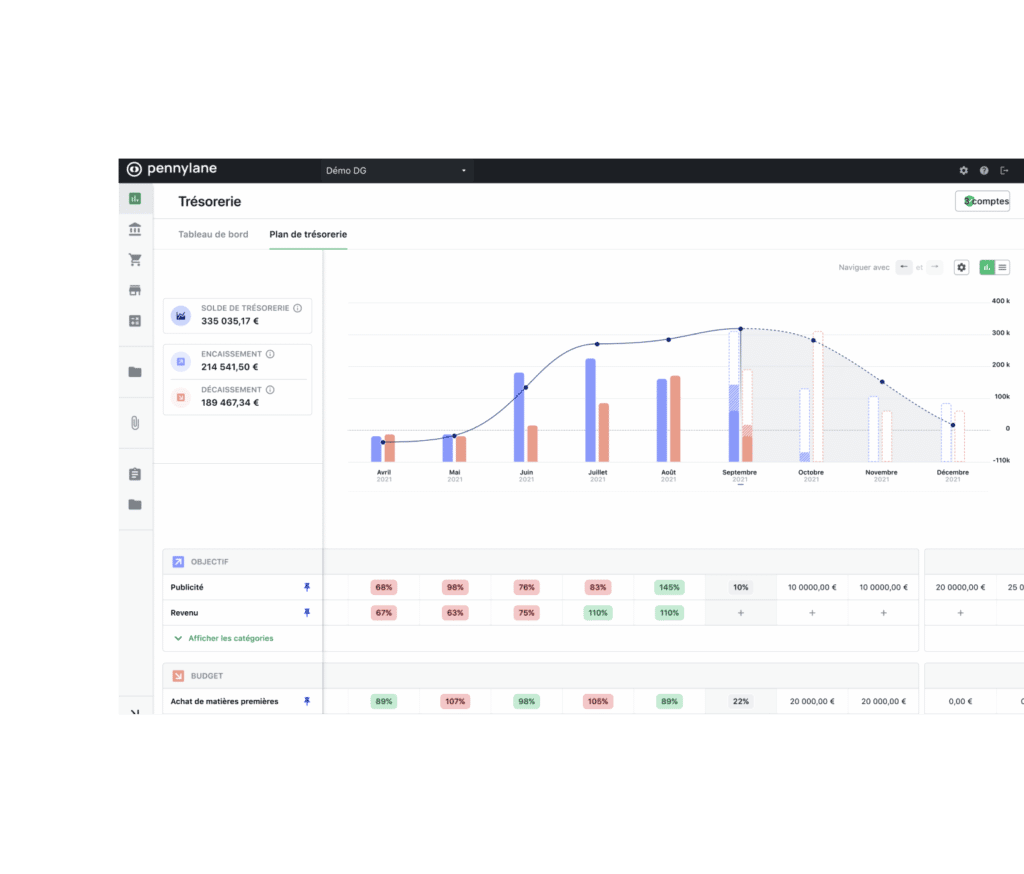Open chart settings gear beside Naviguer avec

pos(961,267)
